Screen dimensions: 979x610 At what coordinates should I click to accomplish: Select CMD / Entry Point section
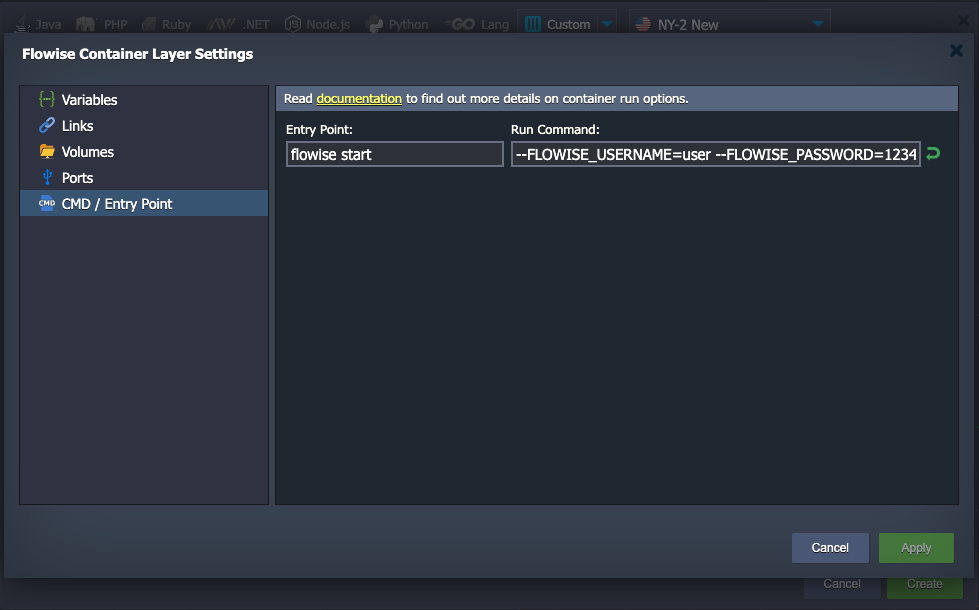[144, 204]
